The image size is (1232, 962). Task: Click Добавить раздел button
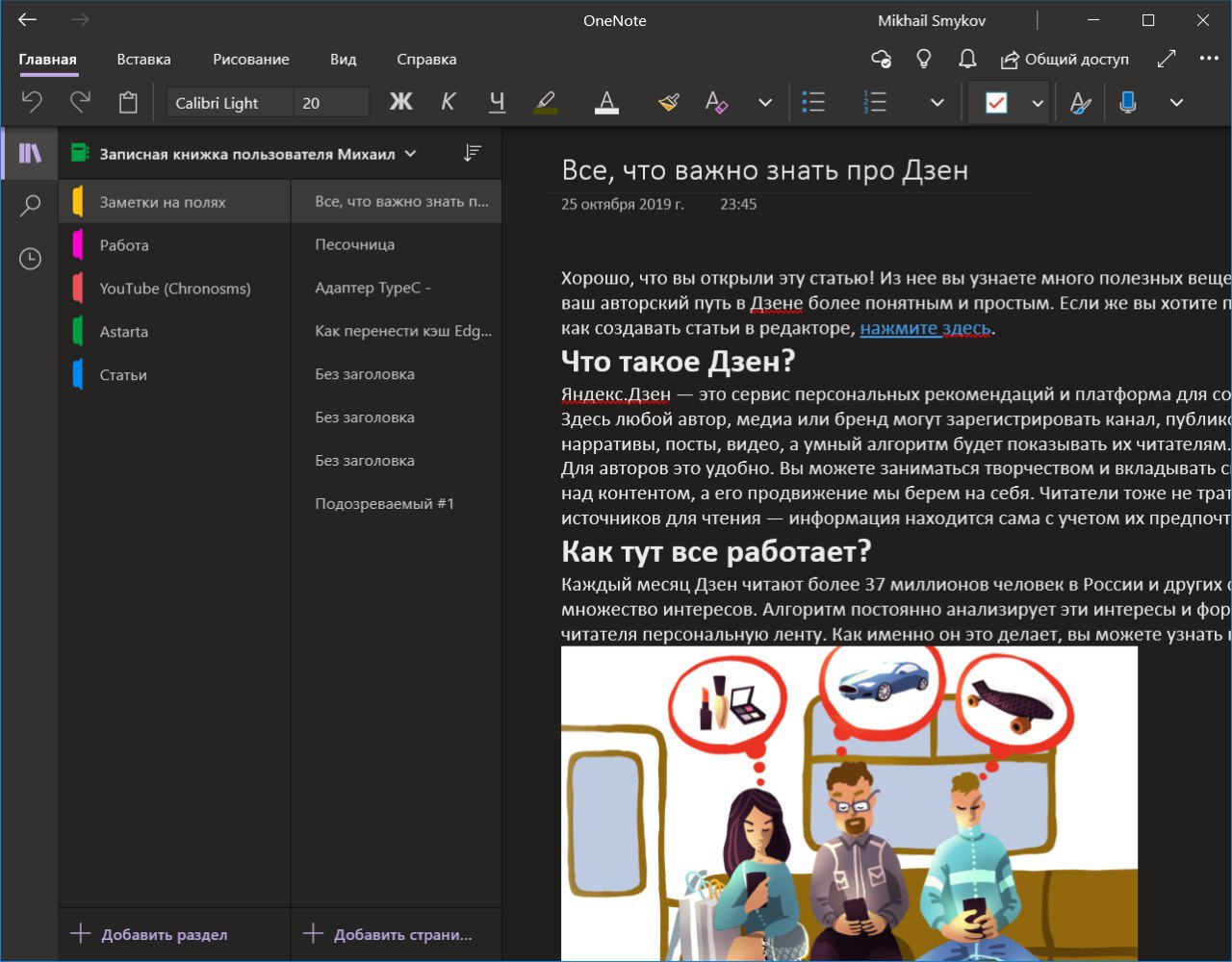click(149, 934)
